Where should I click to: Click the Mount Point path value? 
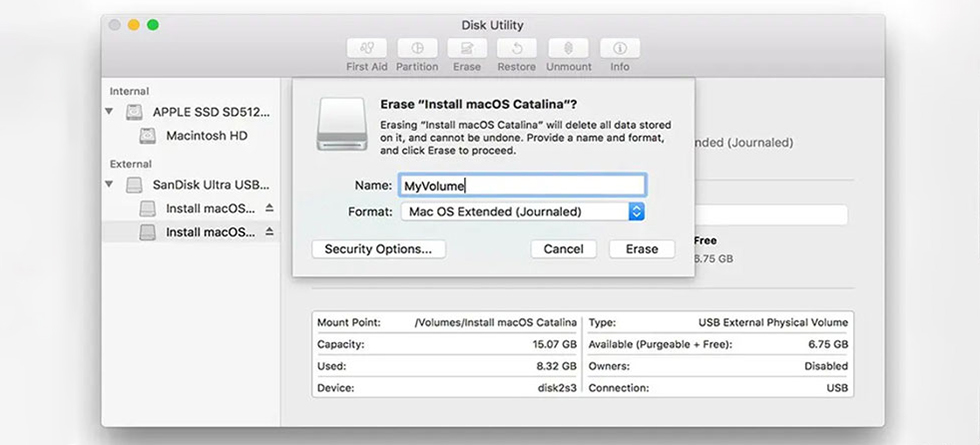(496, 323)
